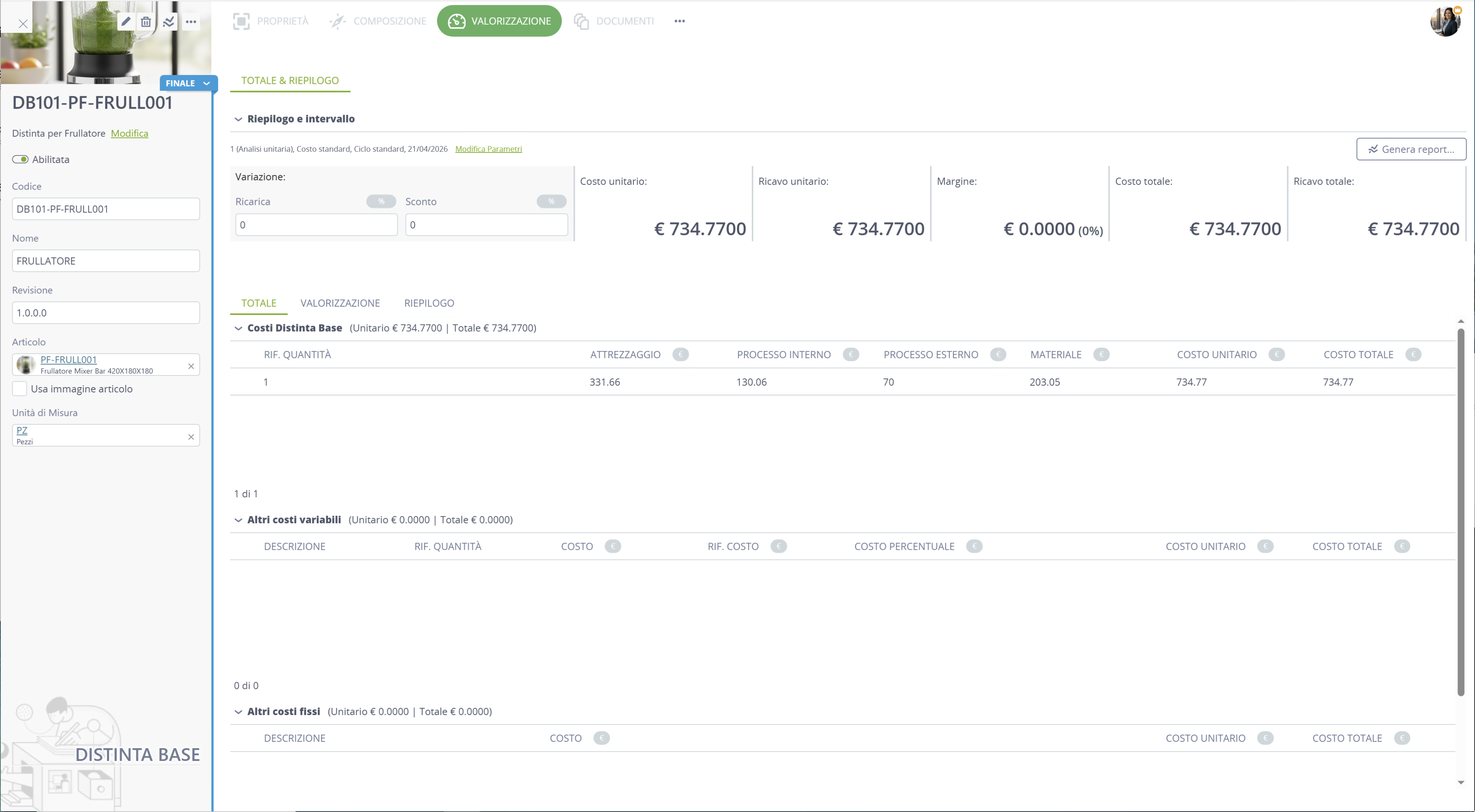Click the Modifica link next to Distinta per Frullatore
The image size is (1475, 812).
[129, 133]
